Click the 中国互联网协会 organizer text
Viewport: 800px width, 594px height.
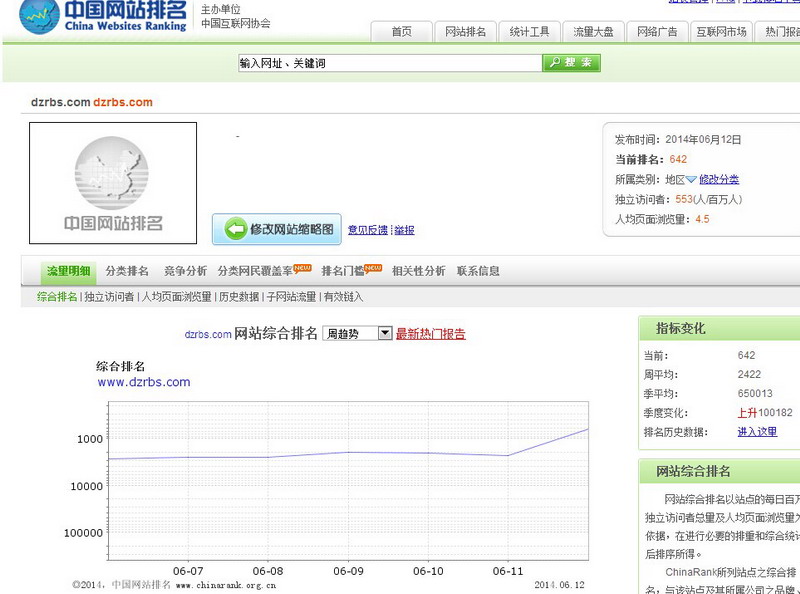tap(236, 23)
